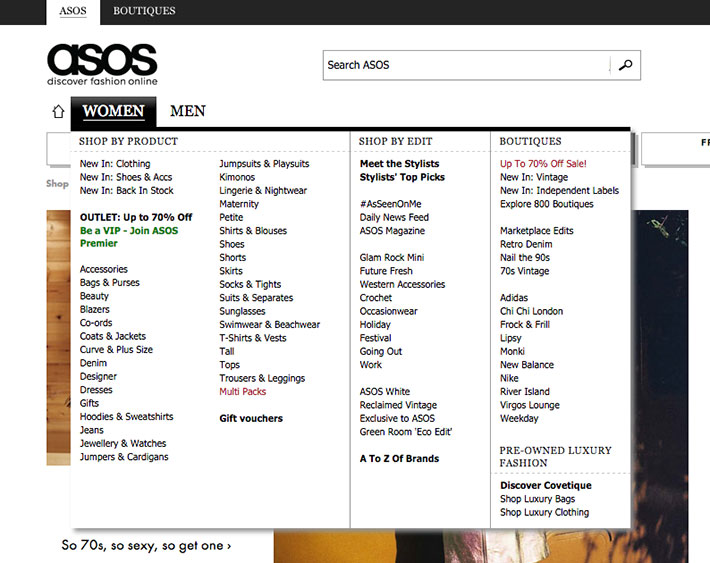This screenshot has height=563, width=710.
Task: Browse Dresses
Action: (96, 390)
